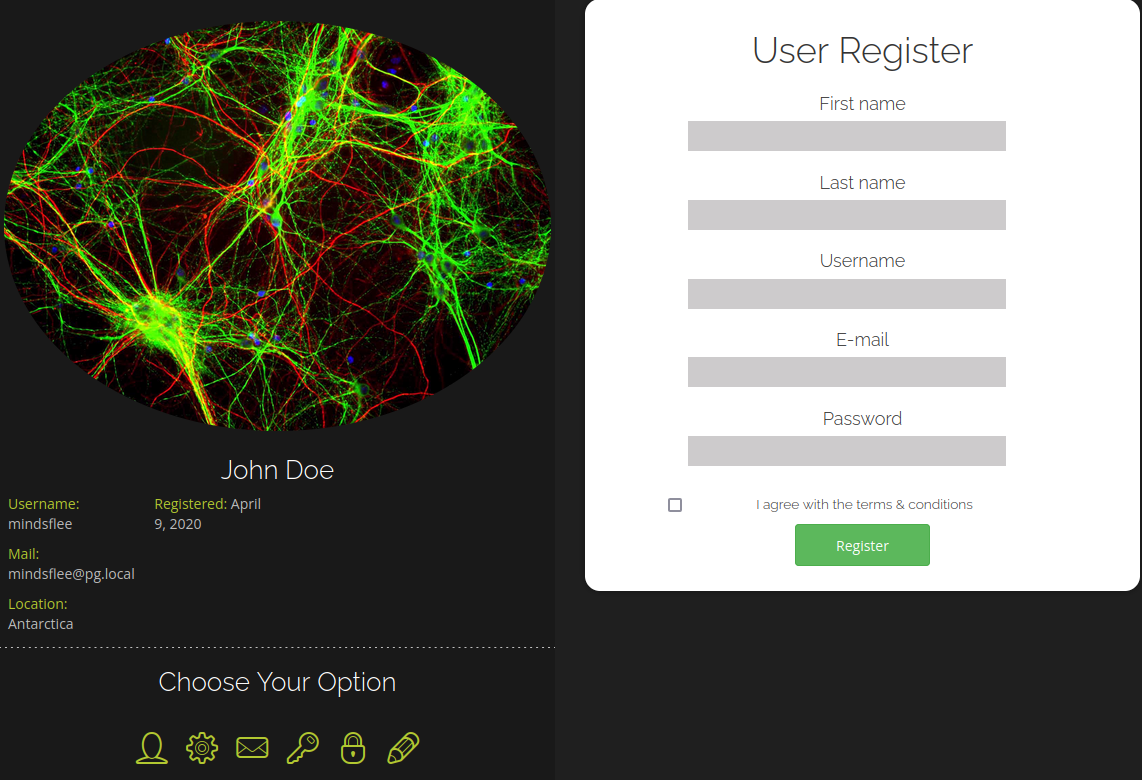Click the User Register heading
The height and width of the screenshot is (780, 1142).
pyautogui.click(x=862, y=51)
